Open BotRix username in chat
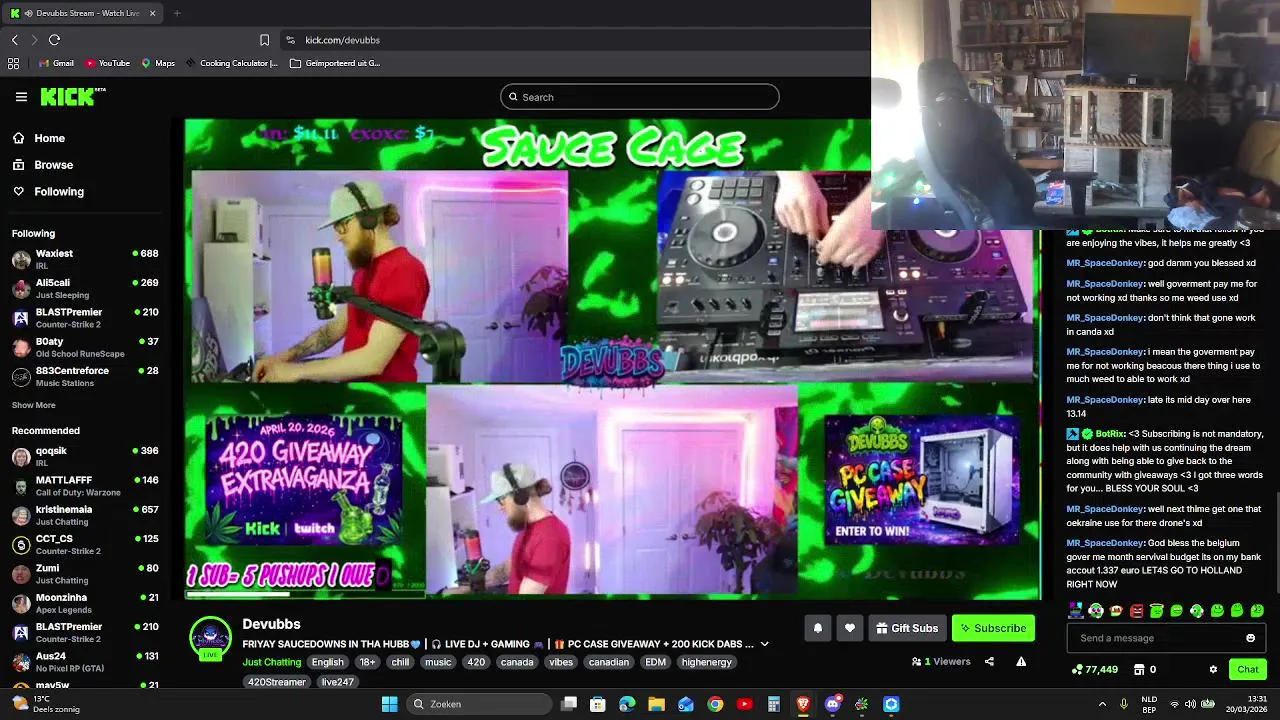Screen dimensions: 1280x720 [1109, 434]
